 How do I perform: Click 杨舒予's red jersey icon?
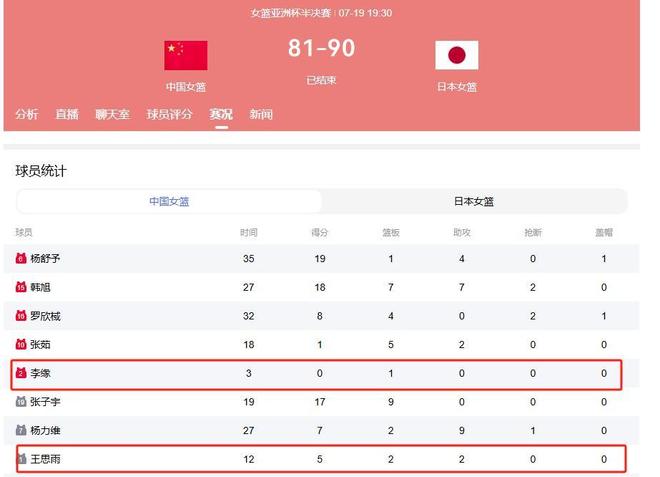point(21,258)
